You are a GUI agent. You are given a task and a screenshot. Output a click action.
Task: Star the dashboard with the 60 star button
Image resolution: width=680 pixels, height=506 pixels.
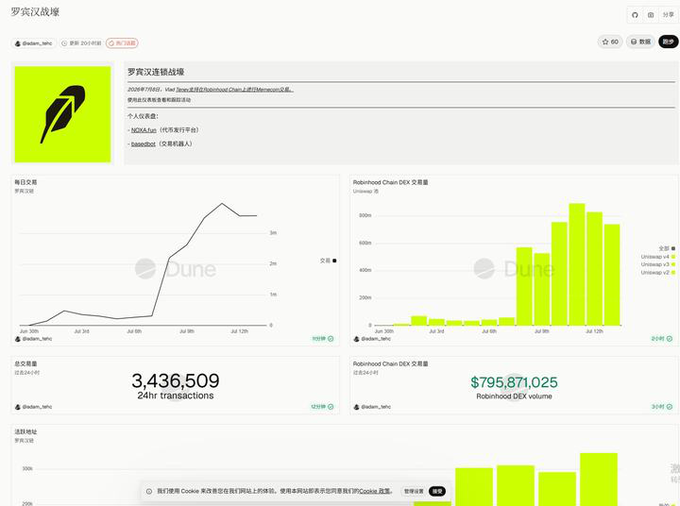click(610, 42)
